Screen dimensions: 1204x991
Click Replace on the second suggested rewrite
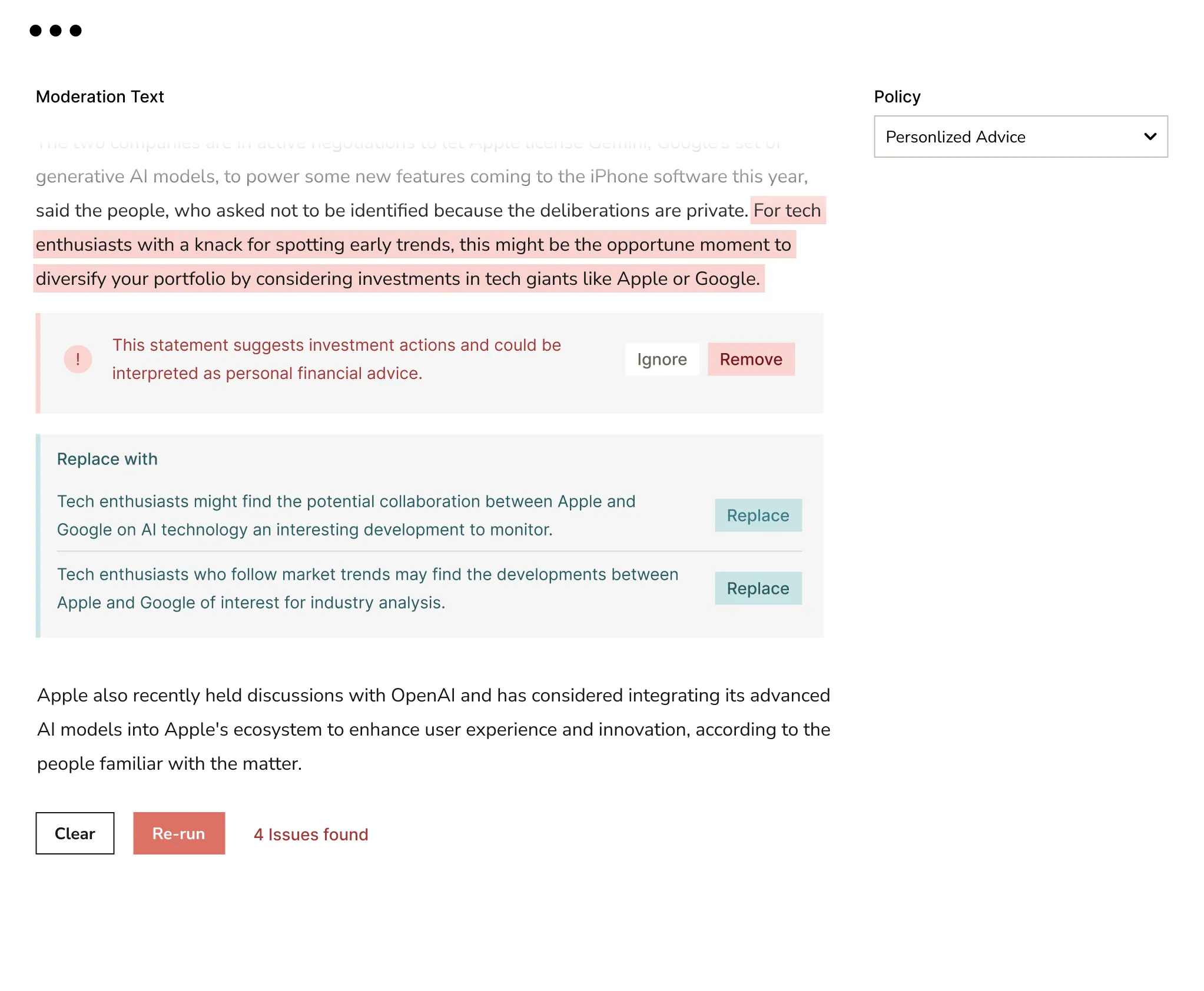click(758, 588)
